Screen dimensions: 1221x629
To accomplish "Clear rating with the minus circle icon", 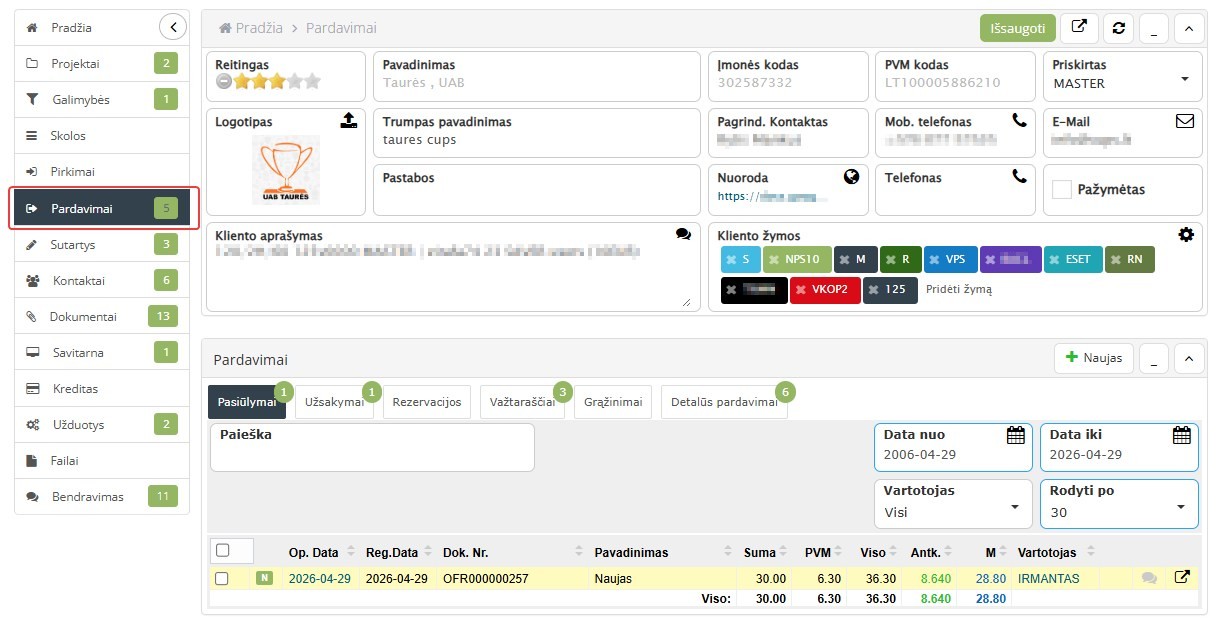I will pyautogui.click(x=225, y=83).
